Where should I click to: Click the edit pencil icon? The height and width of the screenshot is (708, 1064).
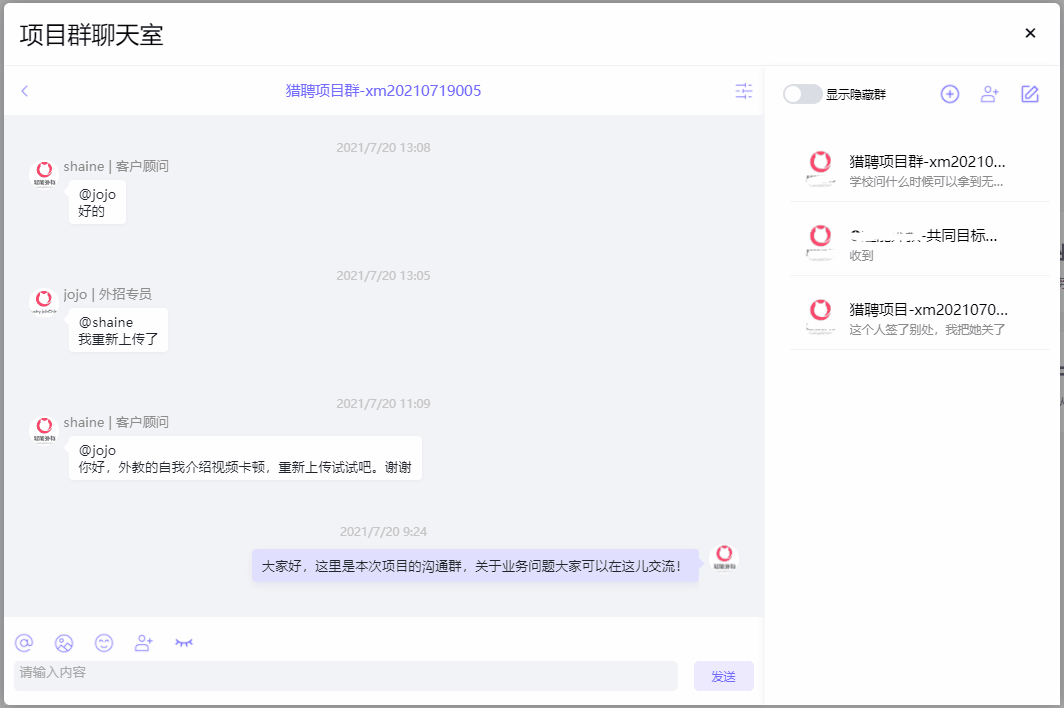pyautogui.click(x=1030, y=94)
